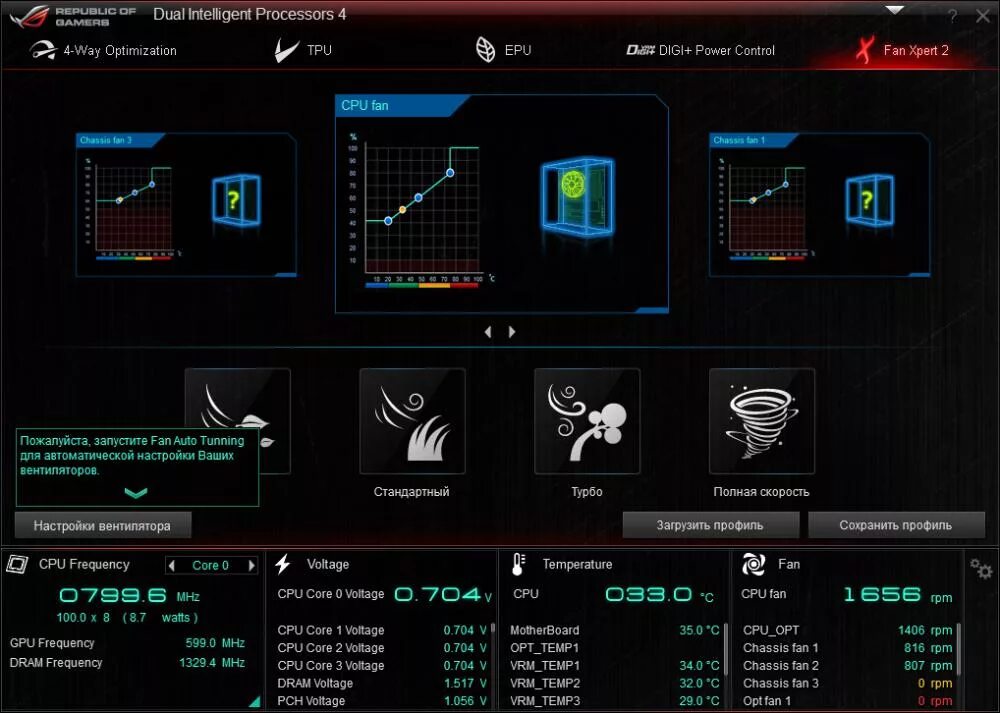Viewport: 1000px width, 713px height.
Task: Click Chassis fan 3 unknown location icon
Action: pyautogui.click(x=236, y=200)
